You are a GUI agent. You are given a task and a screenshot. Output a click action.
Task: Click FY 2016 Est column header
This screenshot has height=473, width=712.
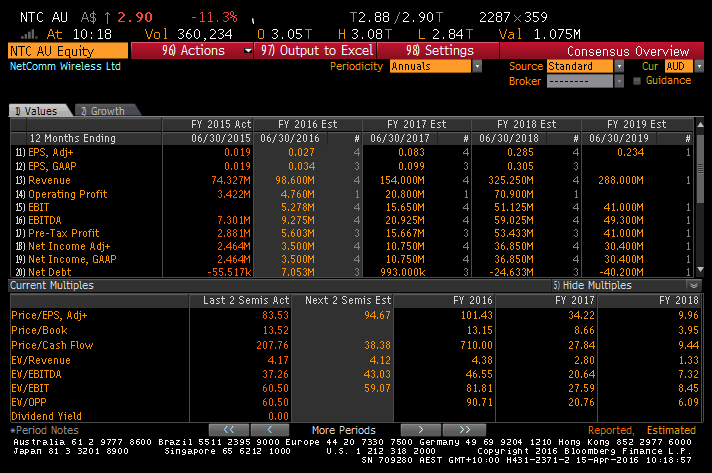307,124
